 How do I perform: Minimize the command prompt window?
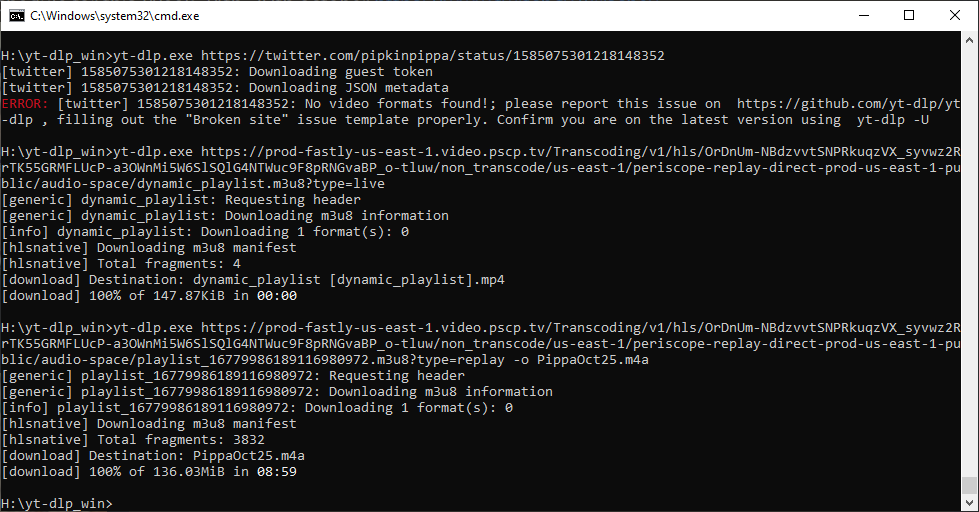(x=863, y=15)
